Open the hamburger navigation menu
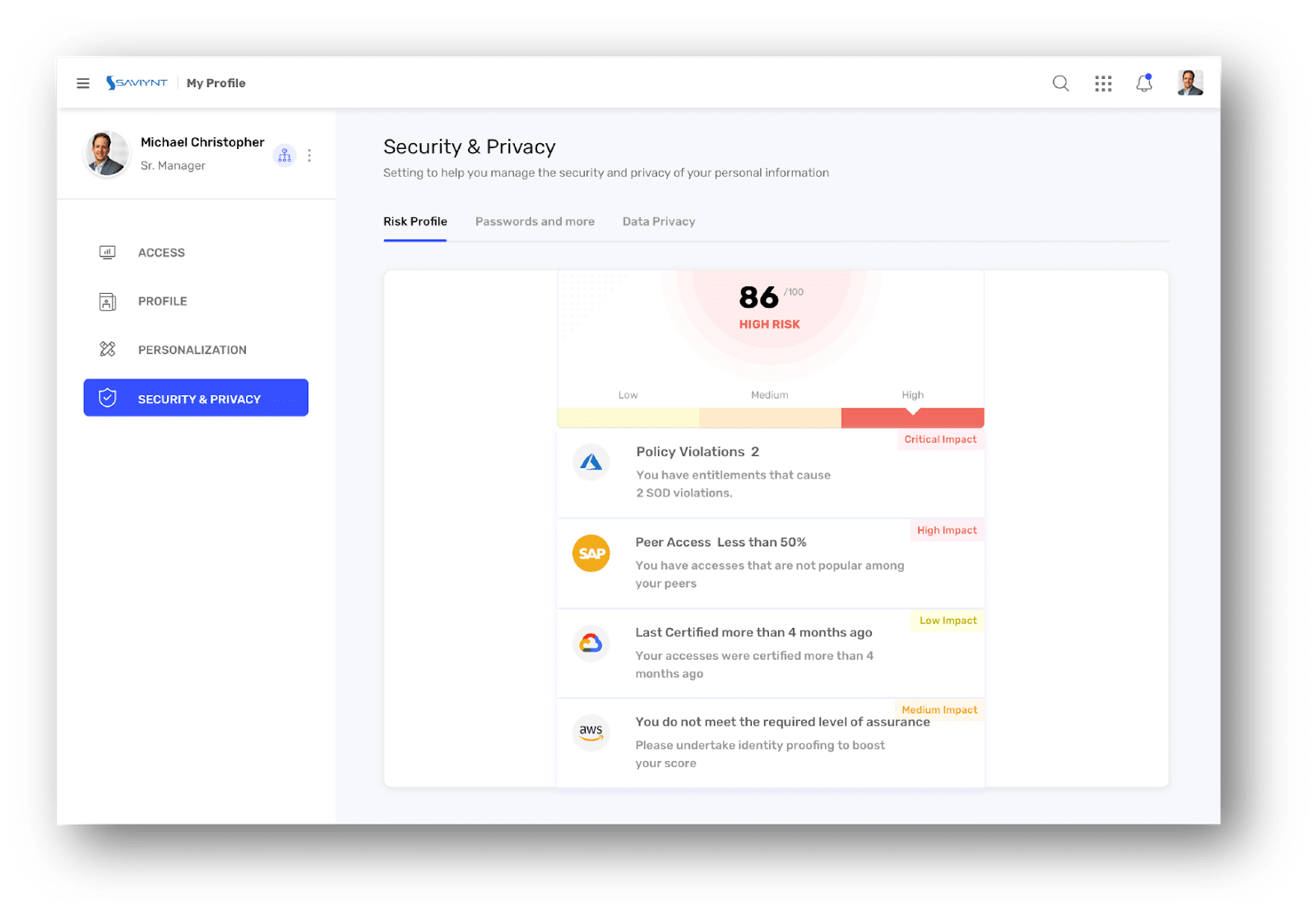Viewport: 1316px width, 920px height. coord(83,83)
